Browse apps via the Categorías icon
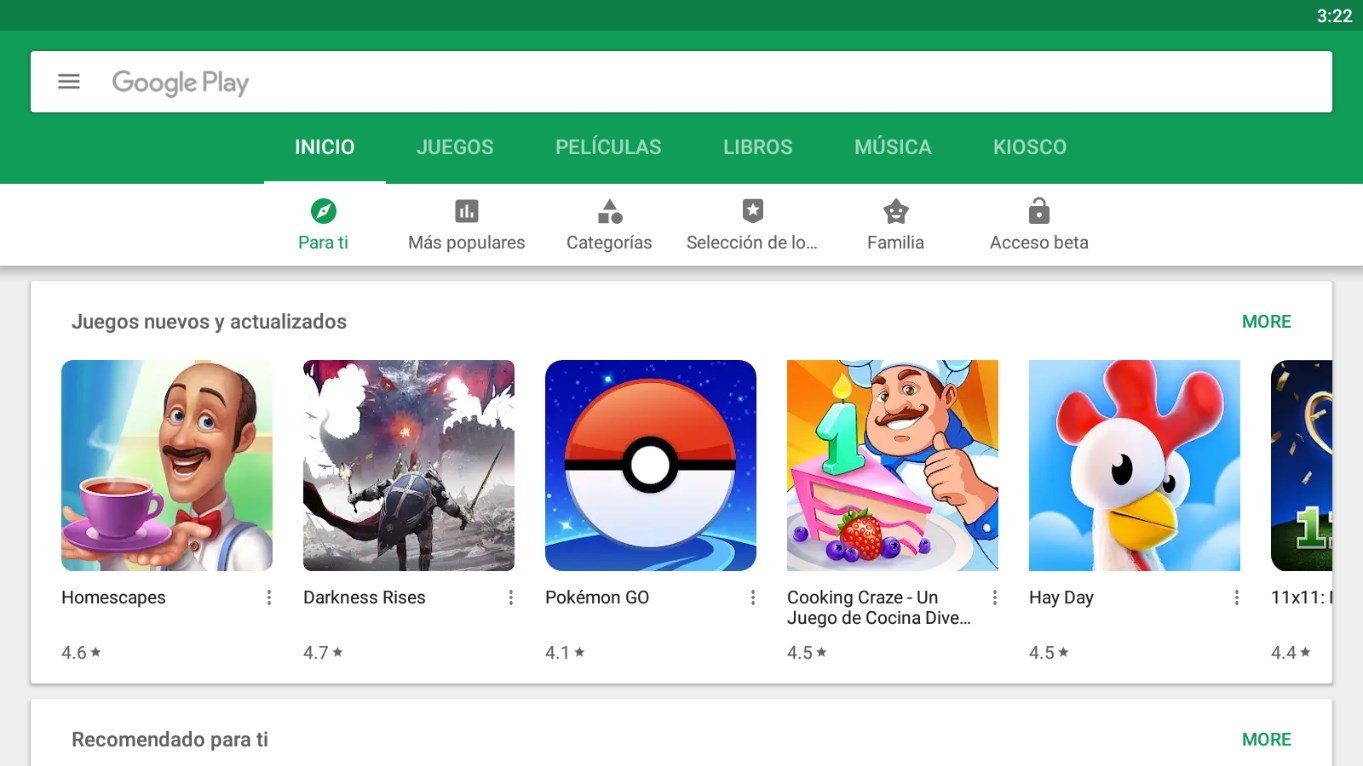1363x766 pixels. tap(609, 223)
